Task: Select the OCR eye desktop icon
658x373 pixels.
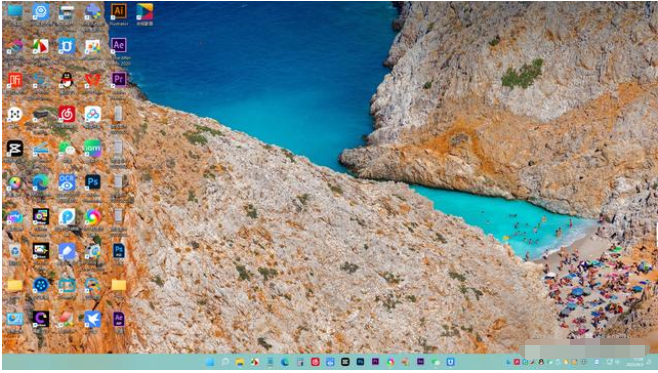Action: [67, 182]
